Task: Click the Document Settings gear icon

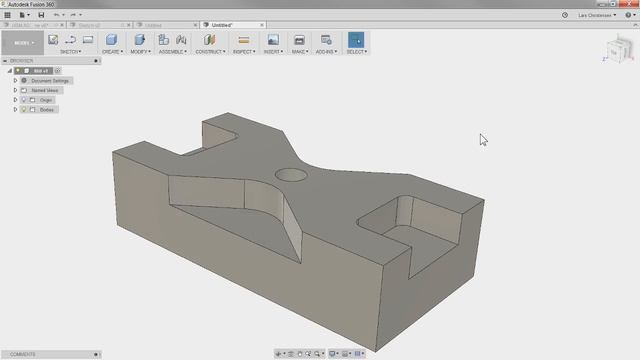Action: pyautogui.click(x=24, y=80)
